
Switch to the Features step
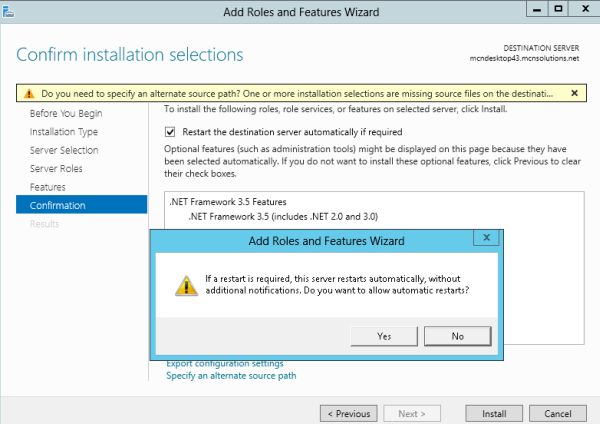[48, 187]
